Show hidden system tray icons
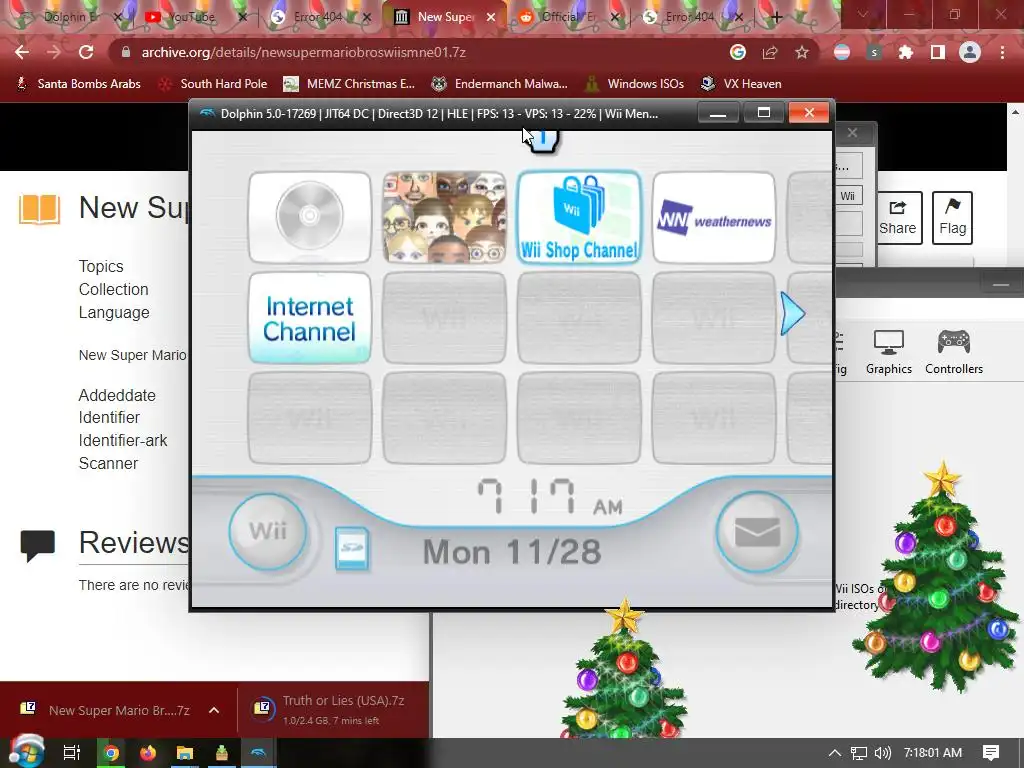The image size is (1024, 768). coord(835,753)
